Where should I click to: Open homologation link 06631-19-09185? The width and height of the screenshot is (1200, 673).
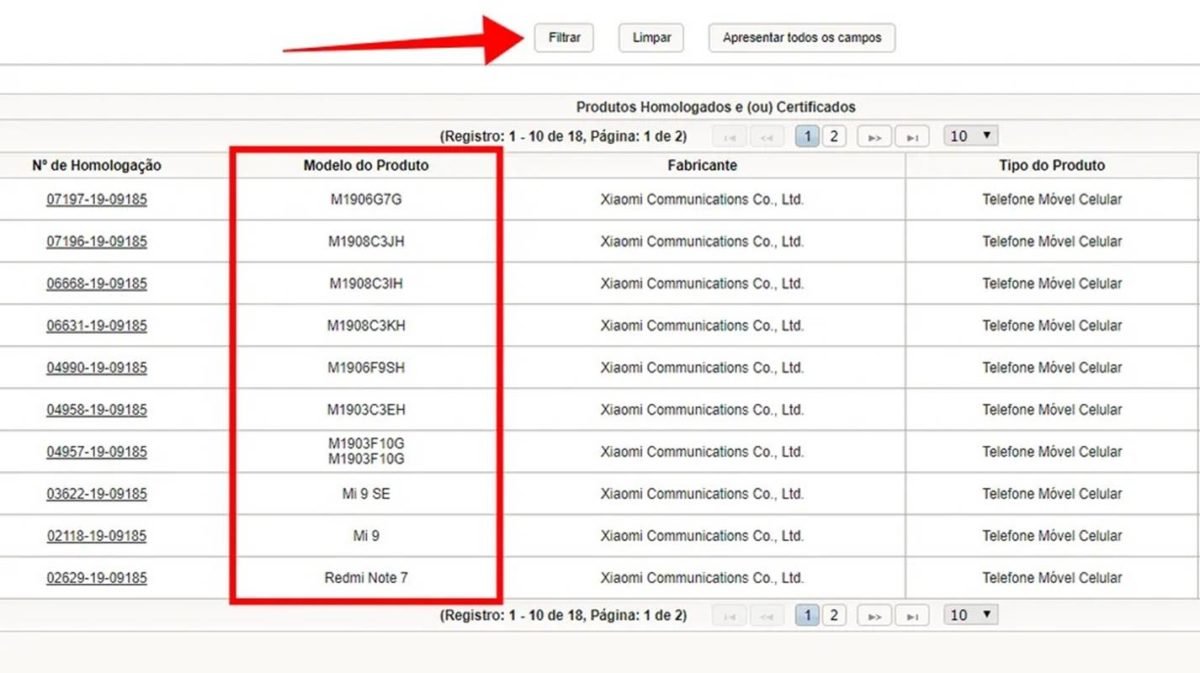click(97, 325)
